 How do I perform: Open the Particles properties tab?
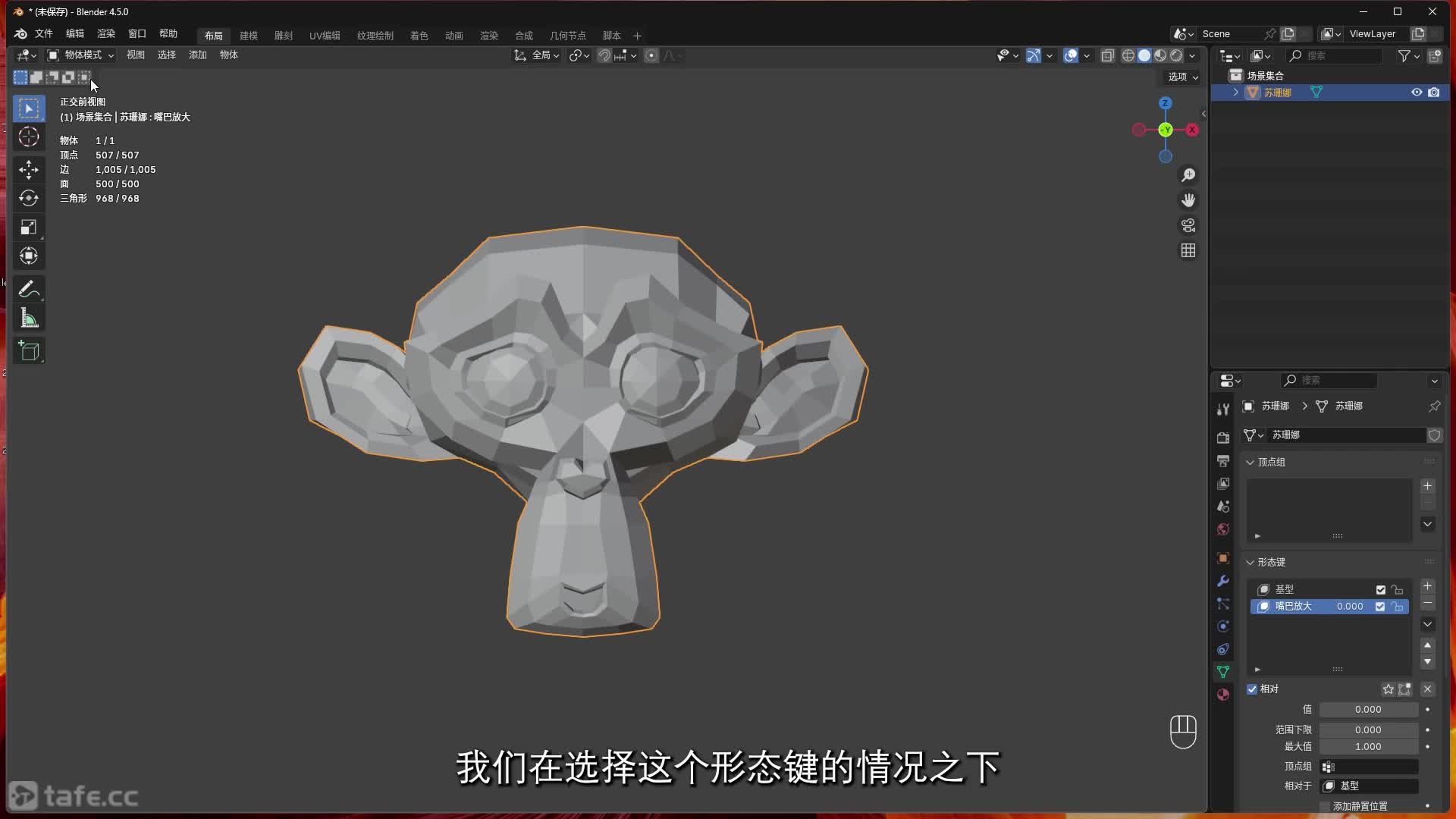click(1222, 604)
